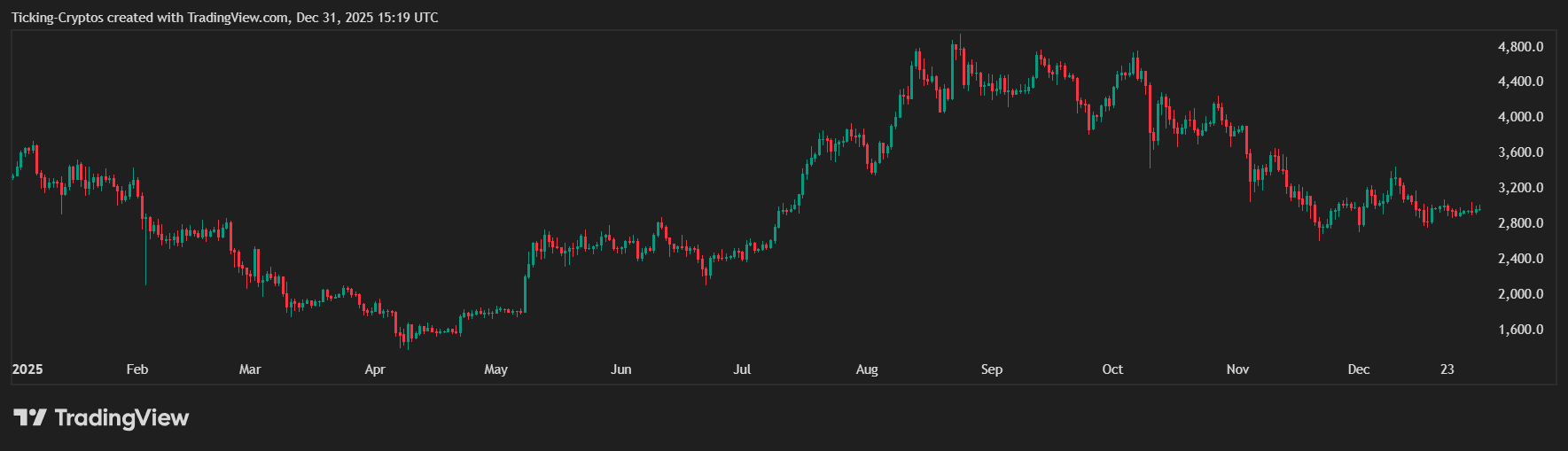Click the Dec month label
This screenshot has height=451, width=1568.
coord(1359,369)
